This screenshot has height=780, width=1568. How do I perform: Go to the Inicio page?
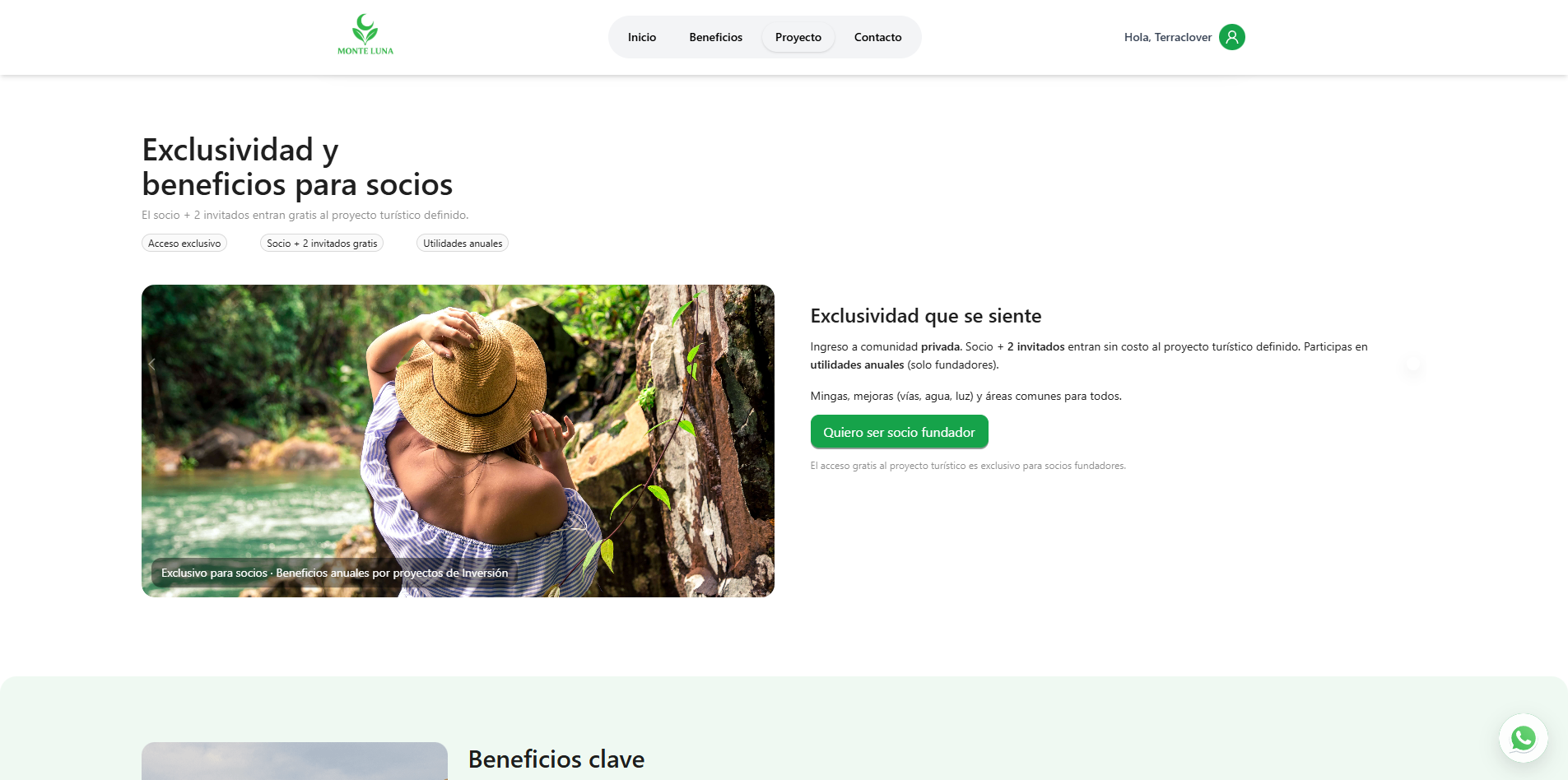click(642, 37)
